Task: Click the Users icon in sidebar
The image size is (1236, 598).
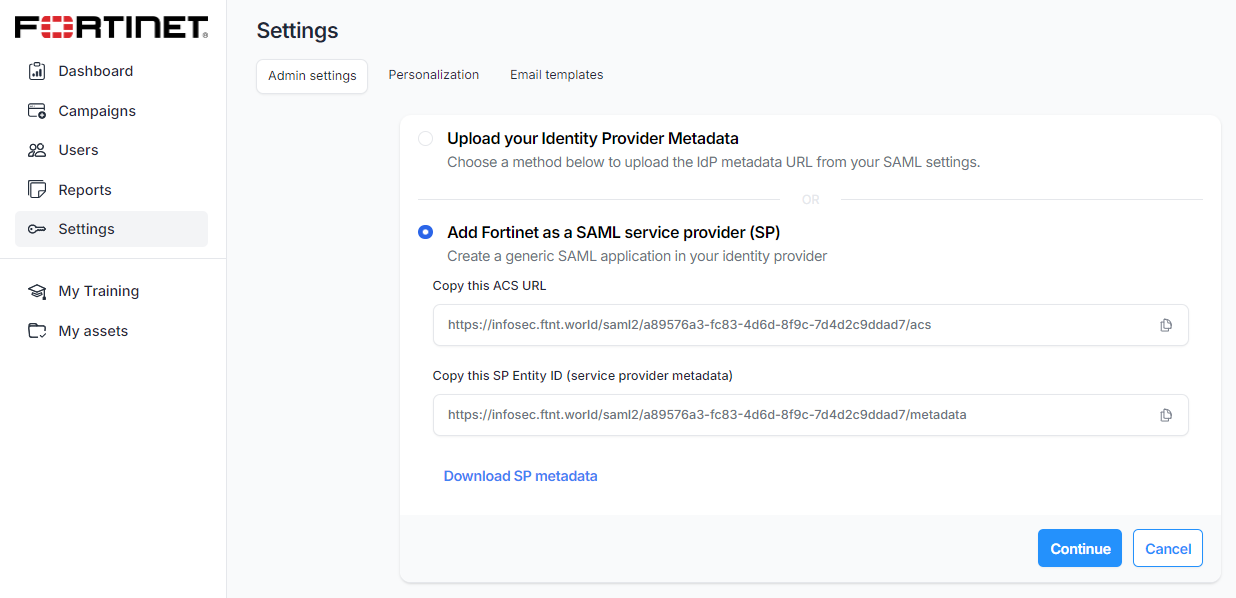Action: 37,150
